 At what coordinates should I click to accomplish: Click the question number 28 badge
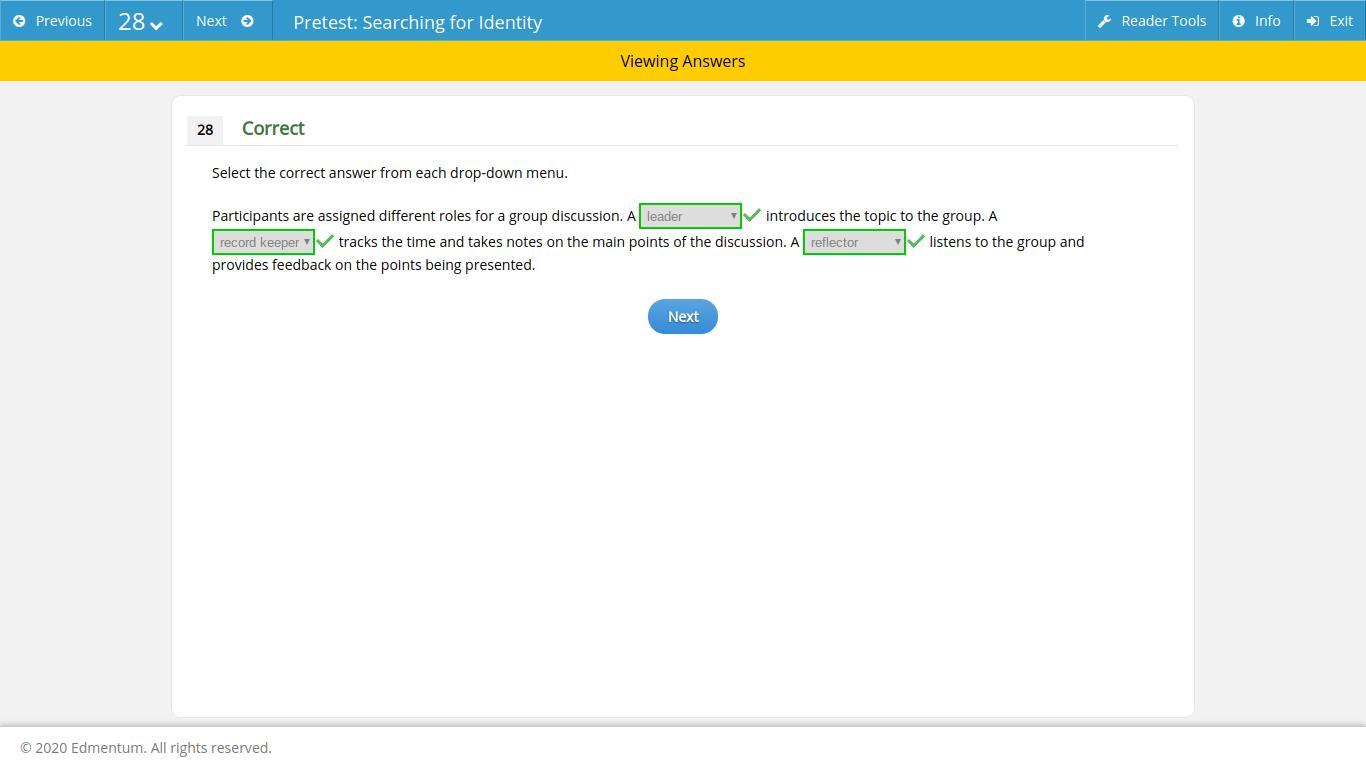click(205, 130)
